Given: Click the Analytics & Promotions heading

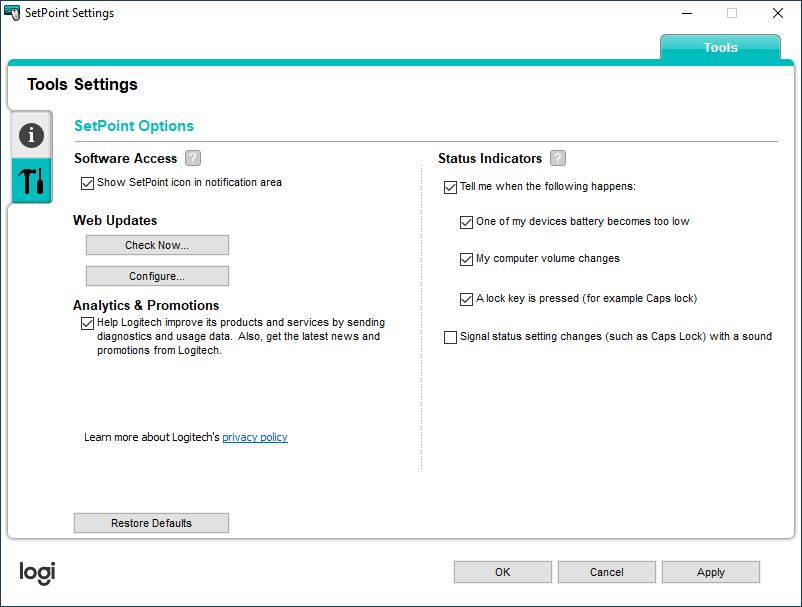Looking at the screenshot, I should coord(146,305).
